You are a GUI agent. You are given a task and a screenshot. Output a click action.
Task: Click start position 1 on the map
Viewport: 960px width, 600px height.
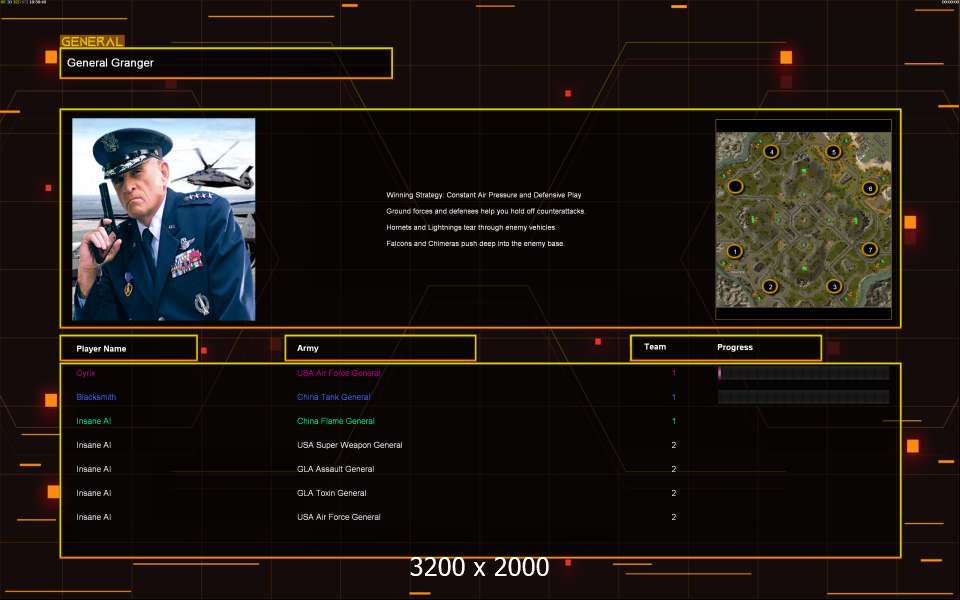(x=735, y=251)
